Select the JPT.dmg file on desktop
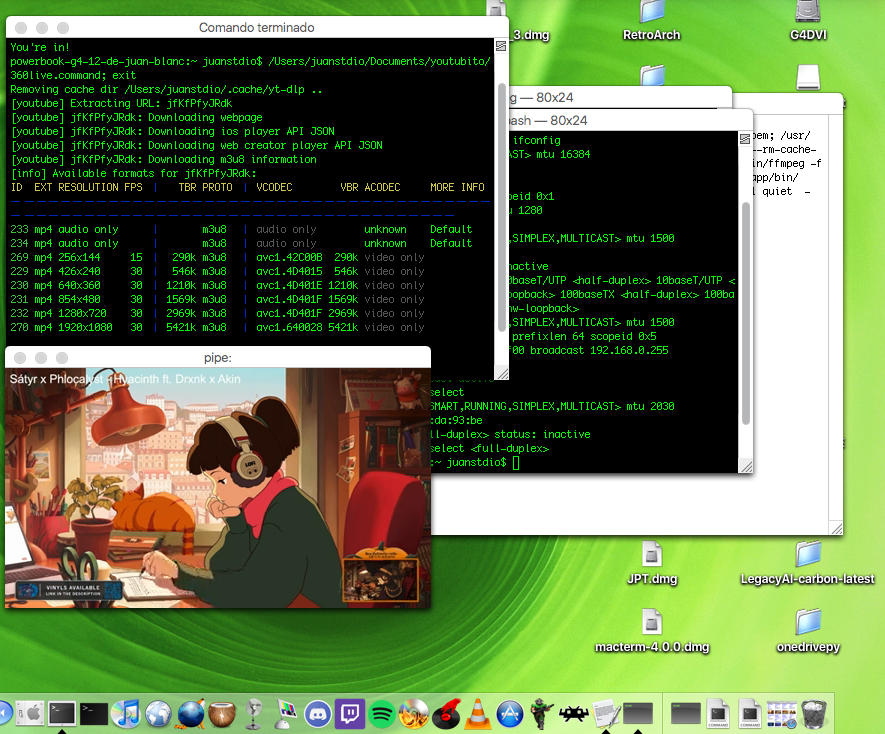Image resolution: width=885 pixels, height=734 pixels. [652, 562]
